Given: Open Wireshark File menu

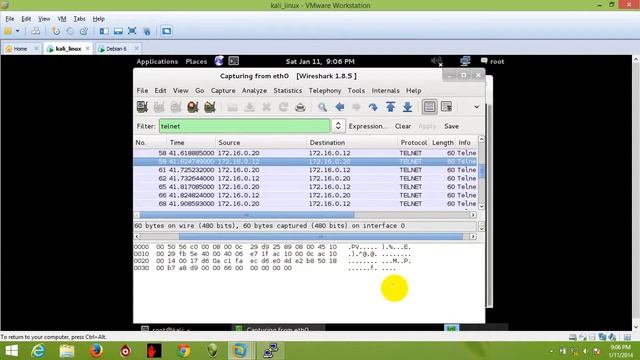Looking at the screenshot, I should (142, 91).
